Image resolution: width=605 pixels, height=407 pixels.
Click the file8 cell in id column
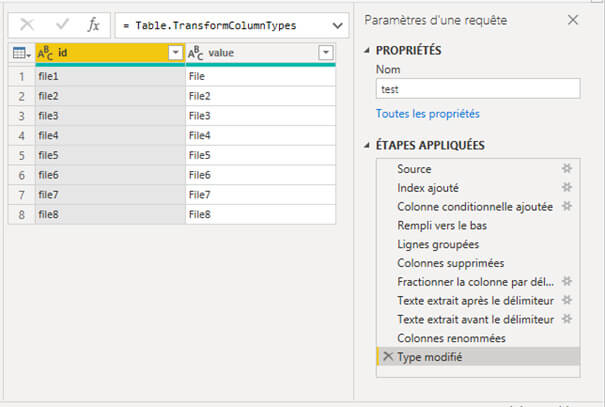point(110,214)
